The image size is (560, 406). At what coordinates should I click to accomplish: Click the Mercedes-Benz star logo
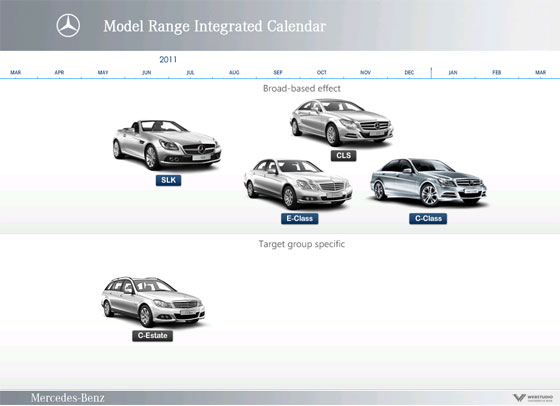[68, 26]
